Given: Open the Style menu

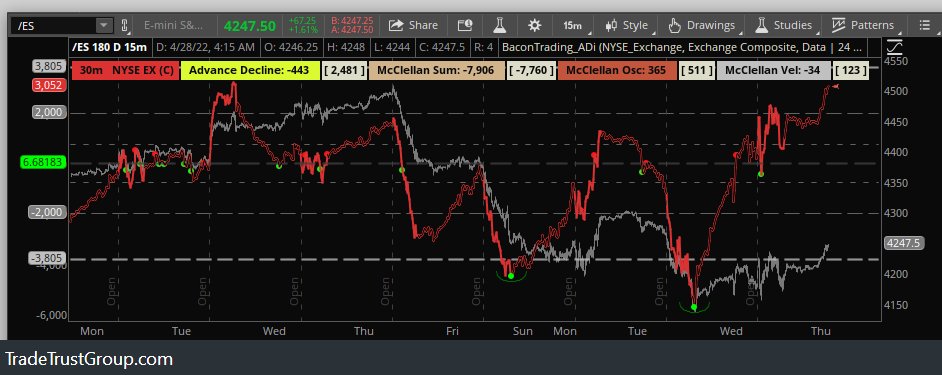Looking at the screenshot, I should [628, 25].
